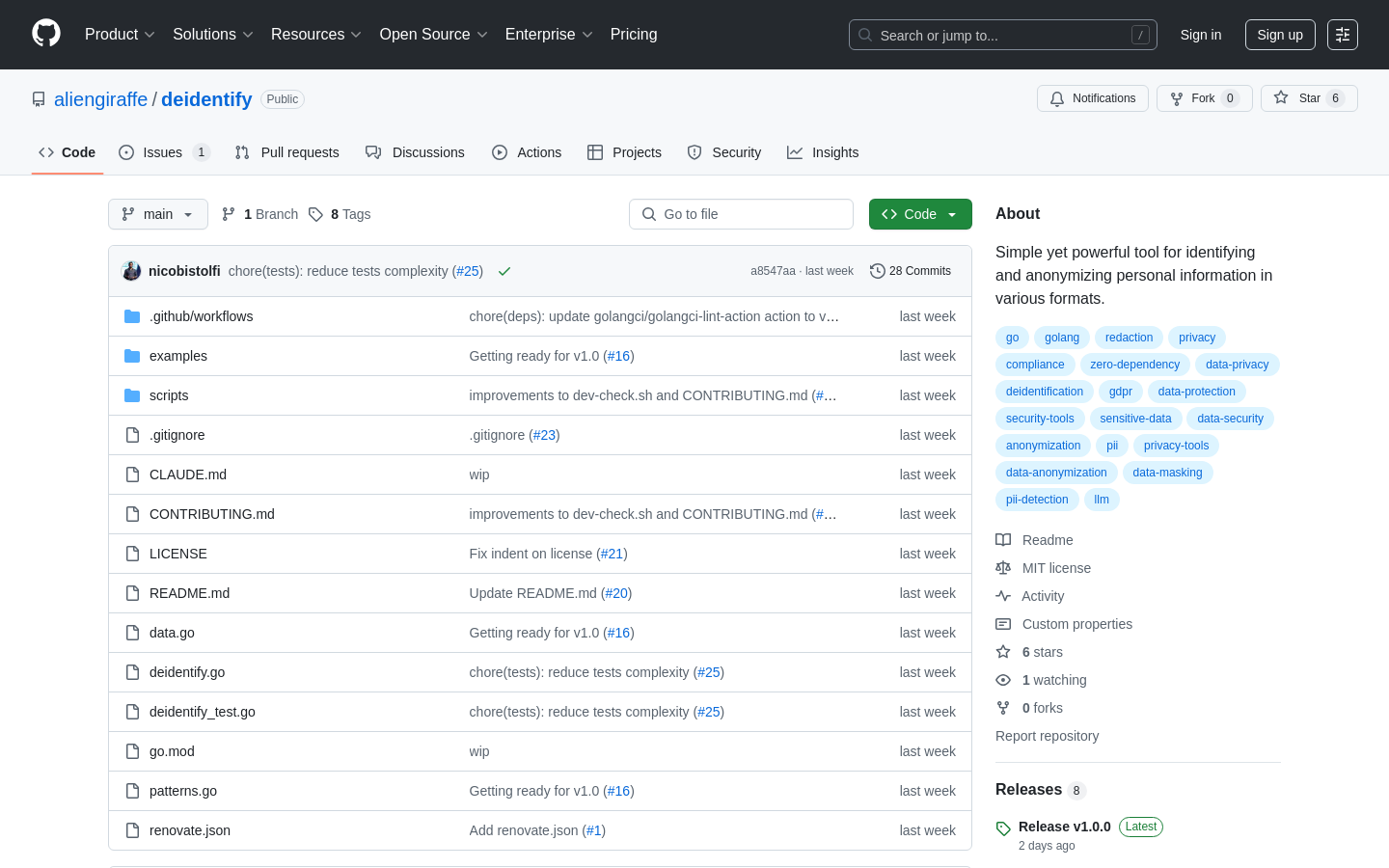This screenshot has width=1389, height=868.
Task: Click the Fork icon
Action: pyautogui.click(x=1177, y=98)
